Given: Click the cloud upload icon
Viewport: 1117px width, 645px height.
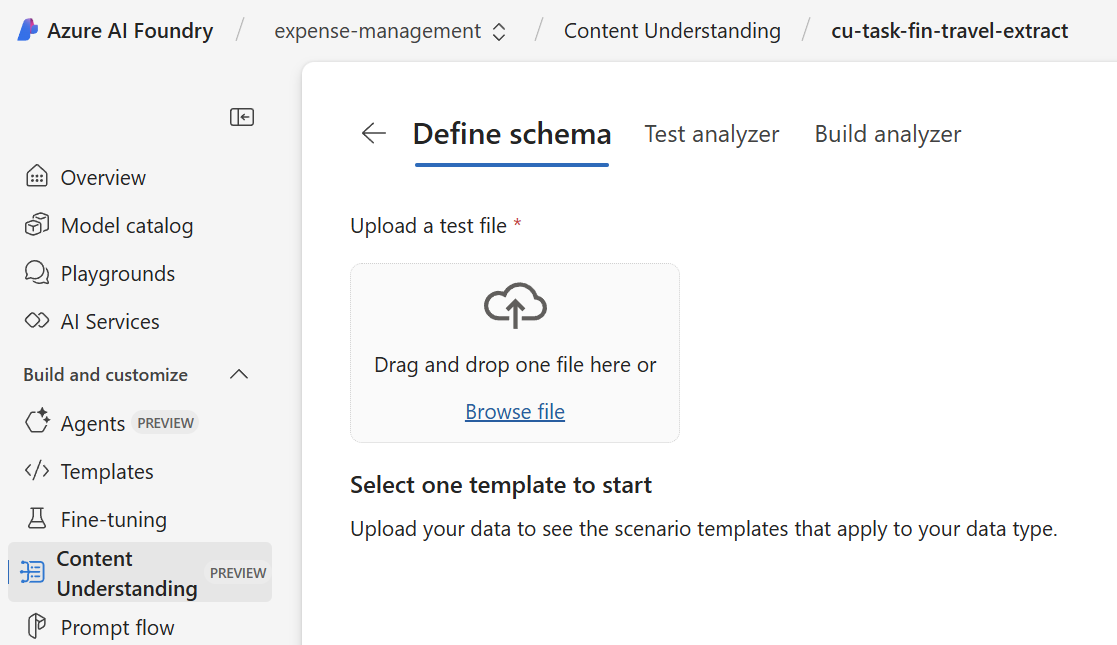Looking at the screenshot, I should (515, 306).
